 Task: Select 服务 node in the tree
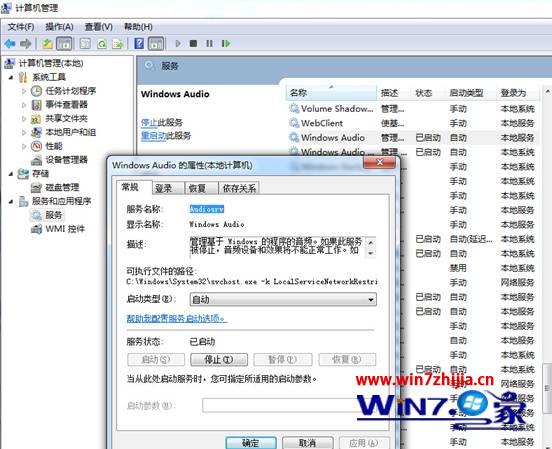point(54,215)
